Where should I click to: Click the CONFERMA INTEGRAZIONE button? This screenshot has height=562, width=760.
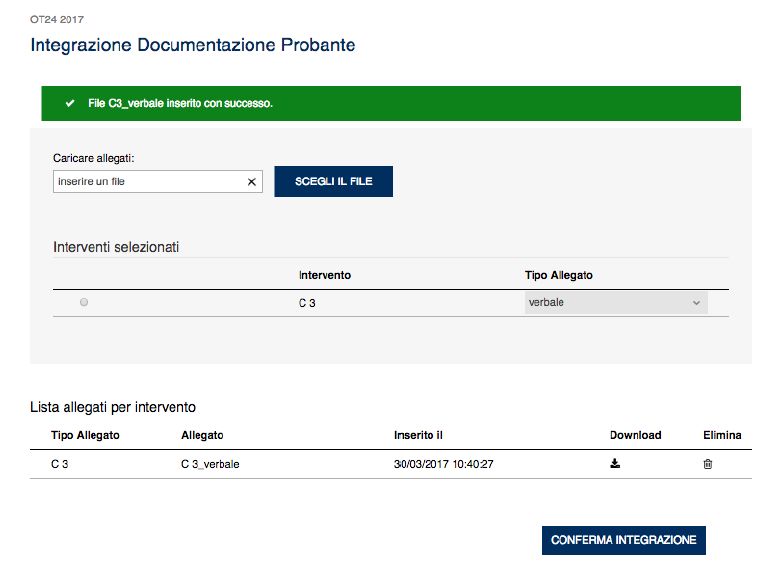pos(623,540)
